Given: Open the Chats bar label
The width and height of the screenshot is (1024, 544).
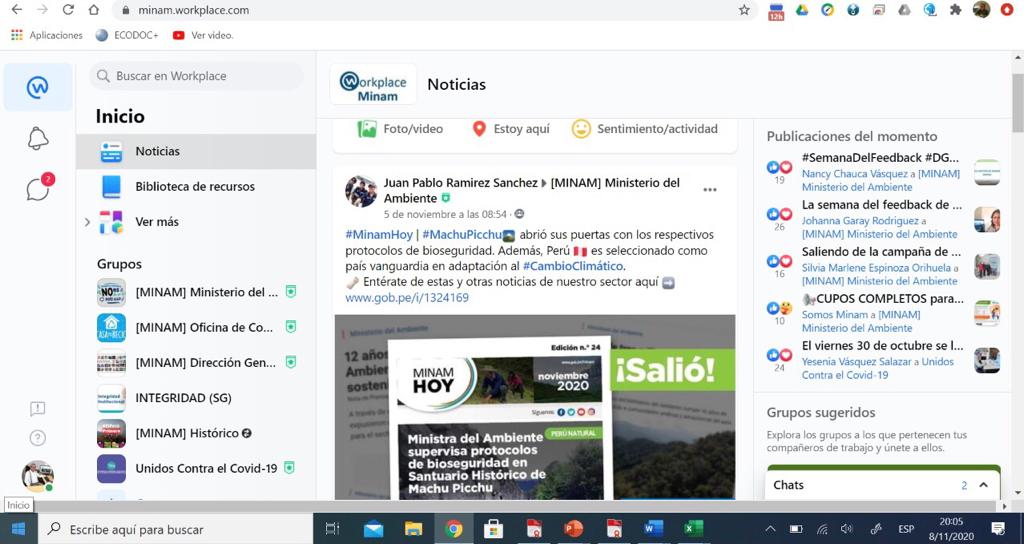Looking at the screenshot, I should click(788, 485).
